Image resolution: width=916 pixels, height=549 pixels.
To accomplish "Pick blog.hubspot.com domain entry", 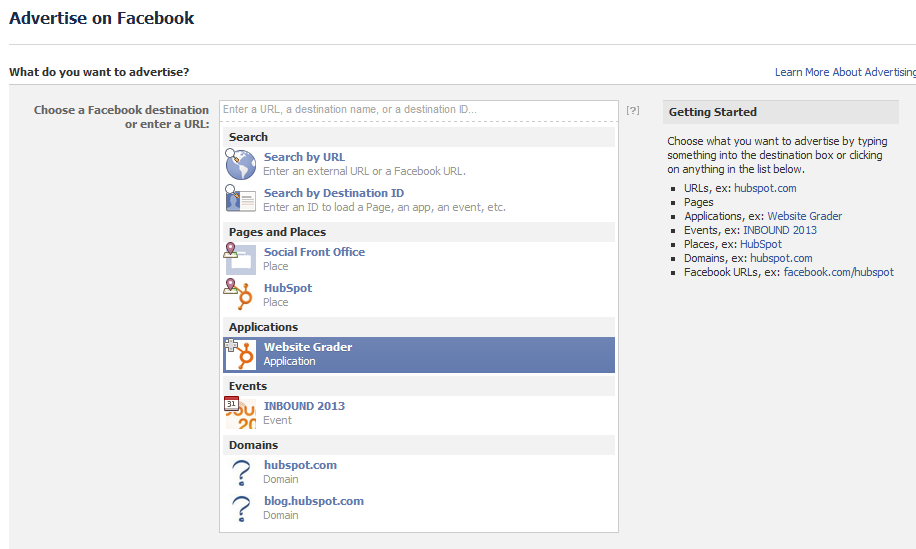I will pyautogui.click(x=419, y=508).
